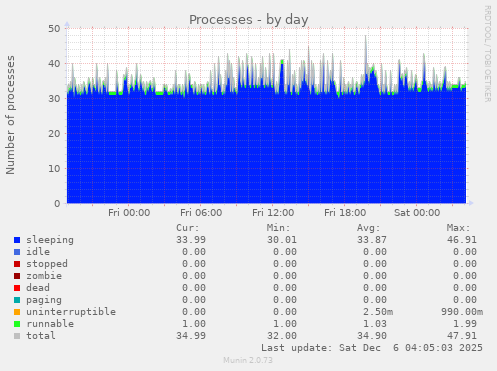Viewport: 497px width, 371px height.
Task: Click the green runnable legend swatch
Action: point(17,324)
